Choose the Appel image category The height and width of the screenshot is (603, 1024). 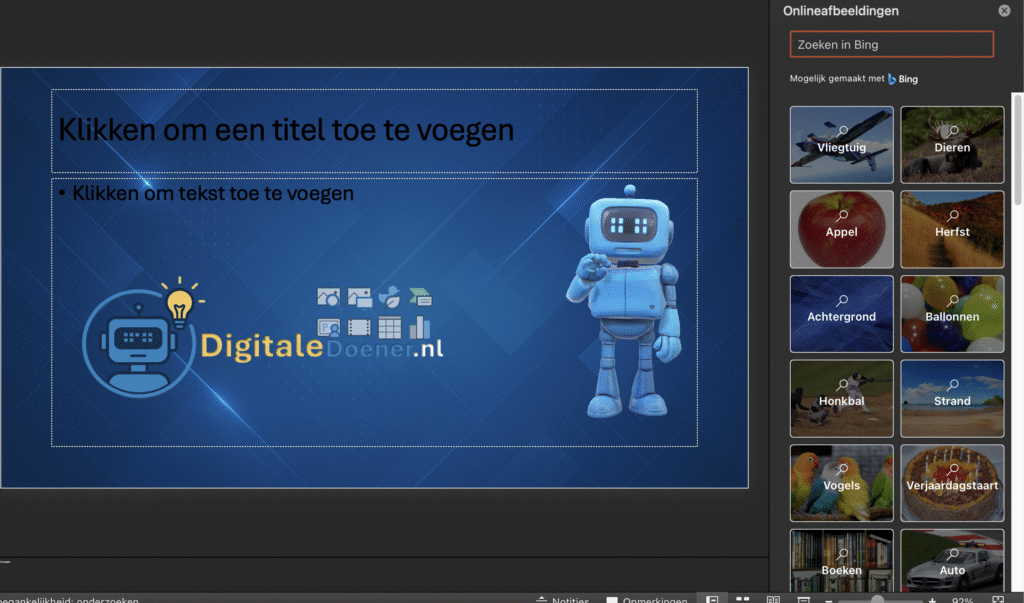click(x=841, y=229)
